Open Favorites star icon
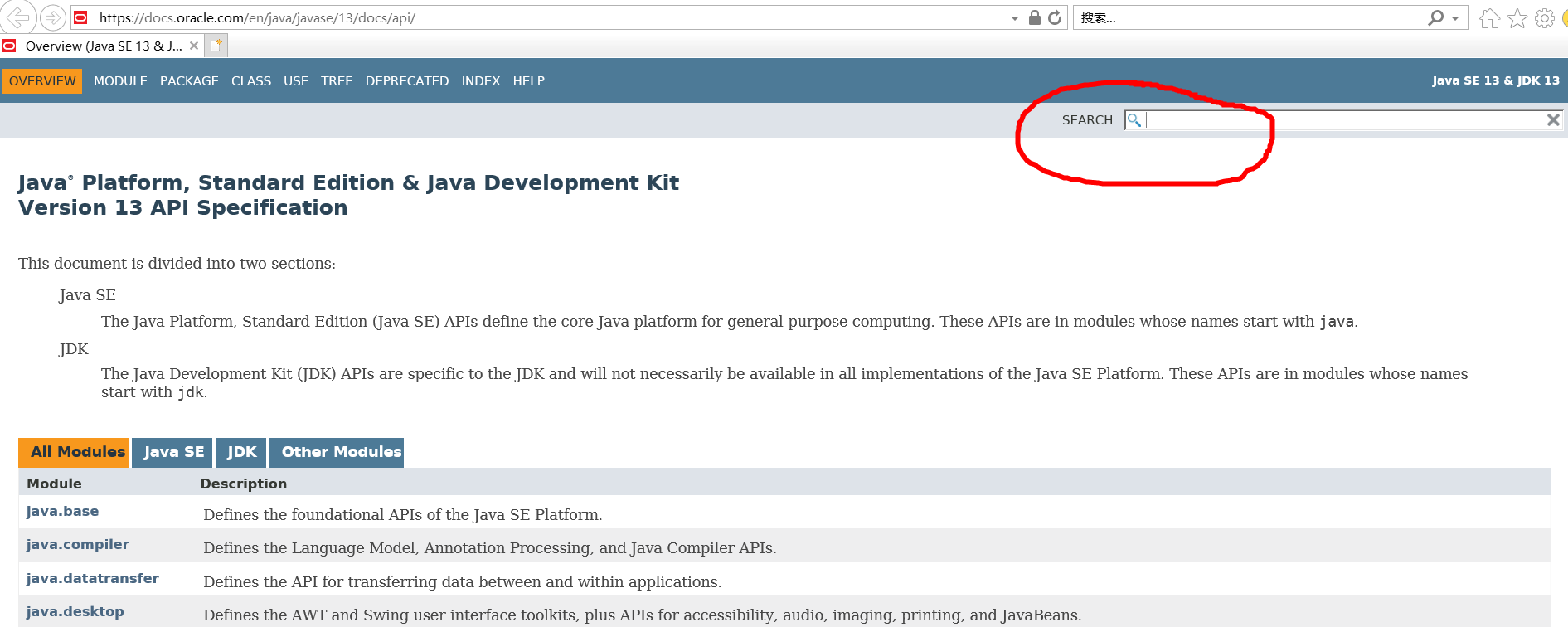 point(1517,18)
